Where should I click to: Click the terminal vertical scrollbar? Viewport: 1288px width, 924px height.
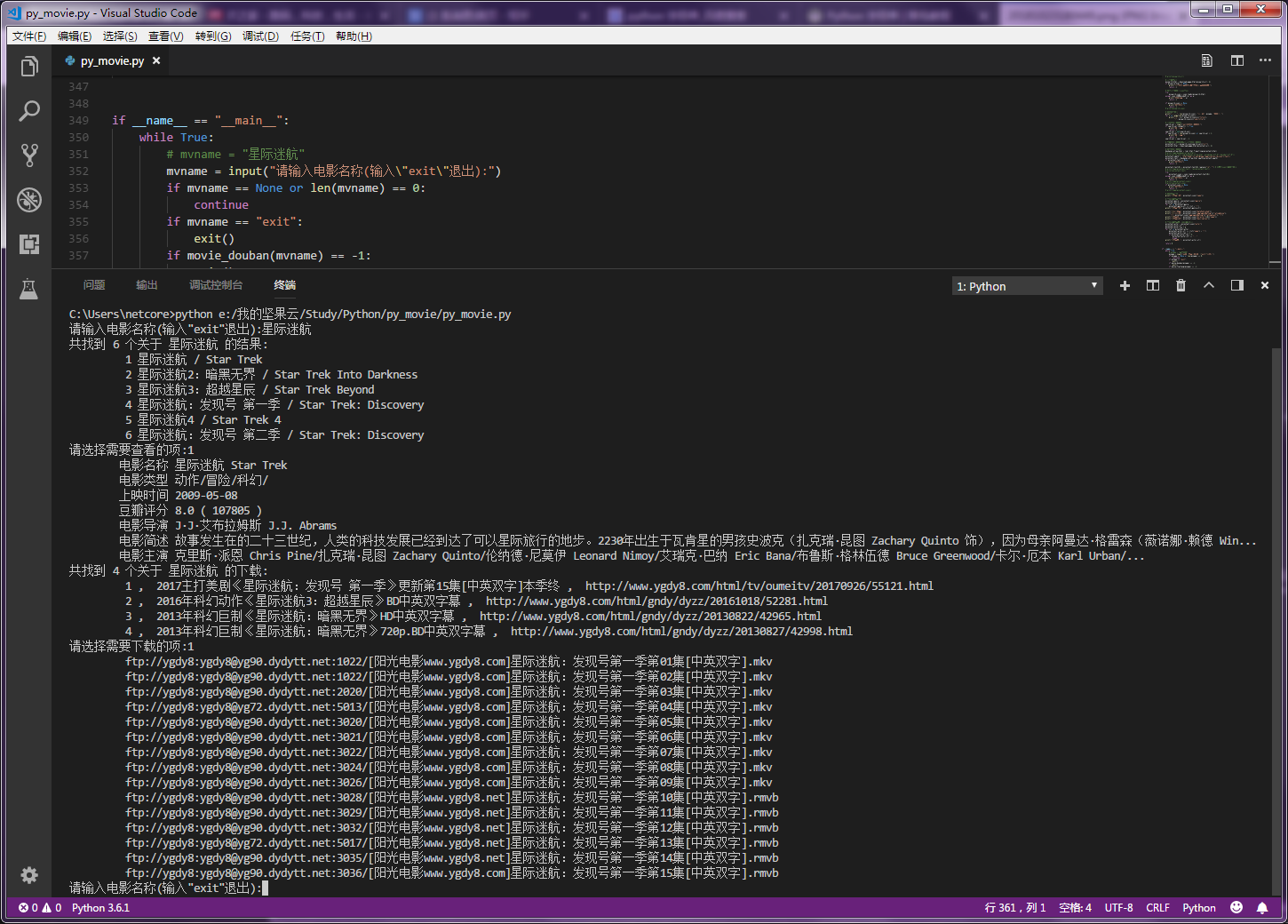(1277, 622)
